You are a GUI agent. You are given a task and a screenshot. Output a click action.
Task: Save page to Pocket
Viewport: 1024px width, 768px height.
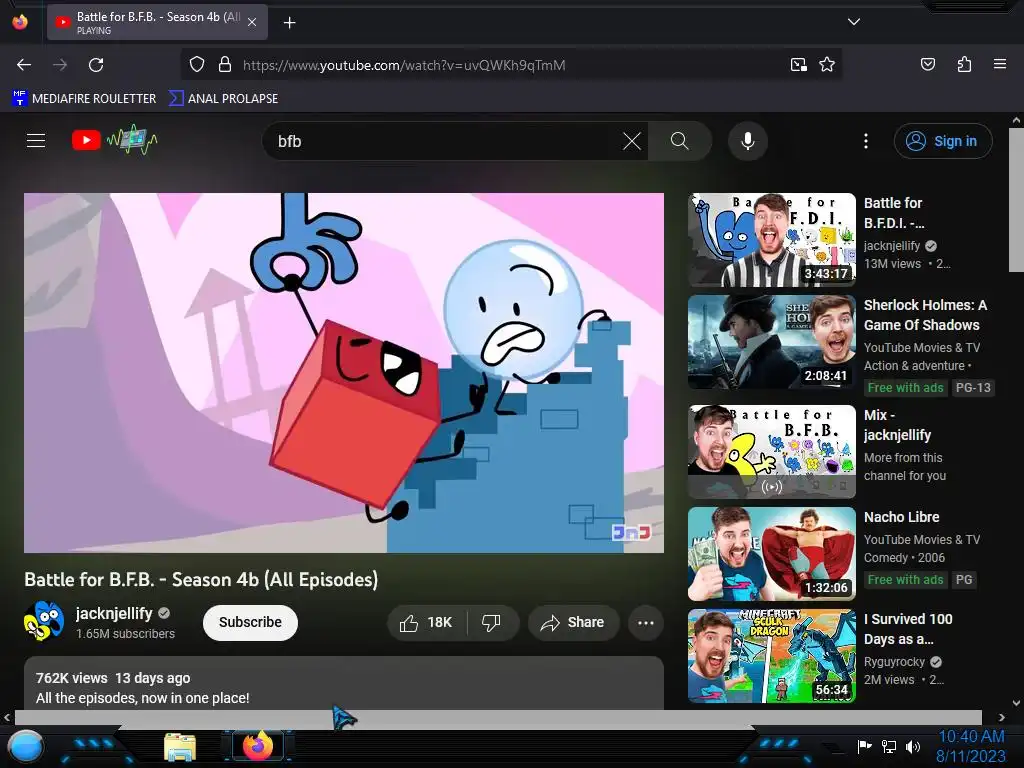click(x=927, y=65)
